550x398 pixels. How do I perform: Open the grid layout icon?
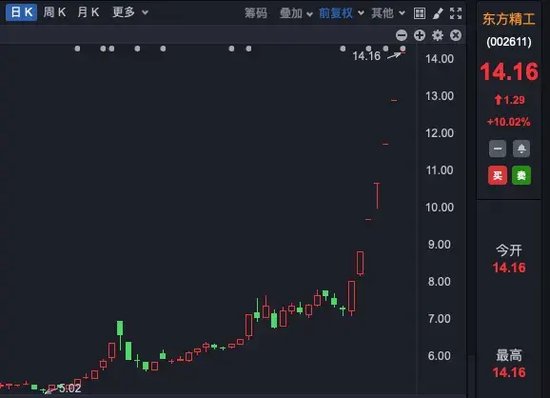[x=420, y=13]
